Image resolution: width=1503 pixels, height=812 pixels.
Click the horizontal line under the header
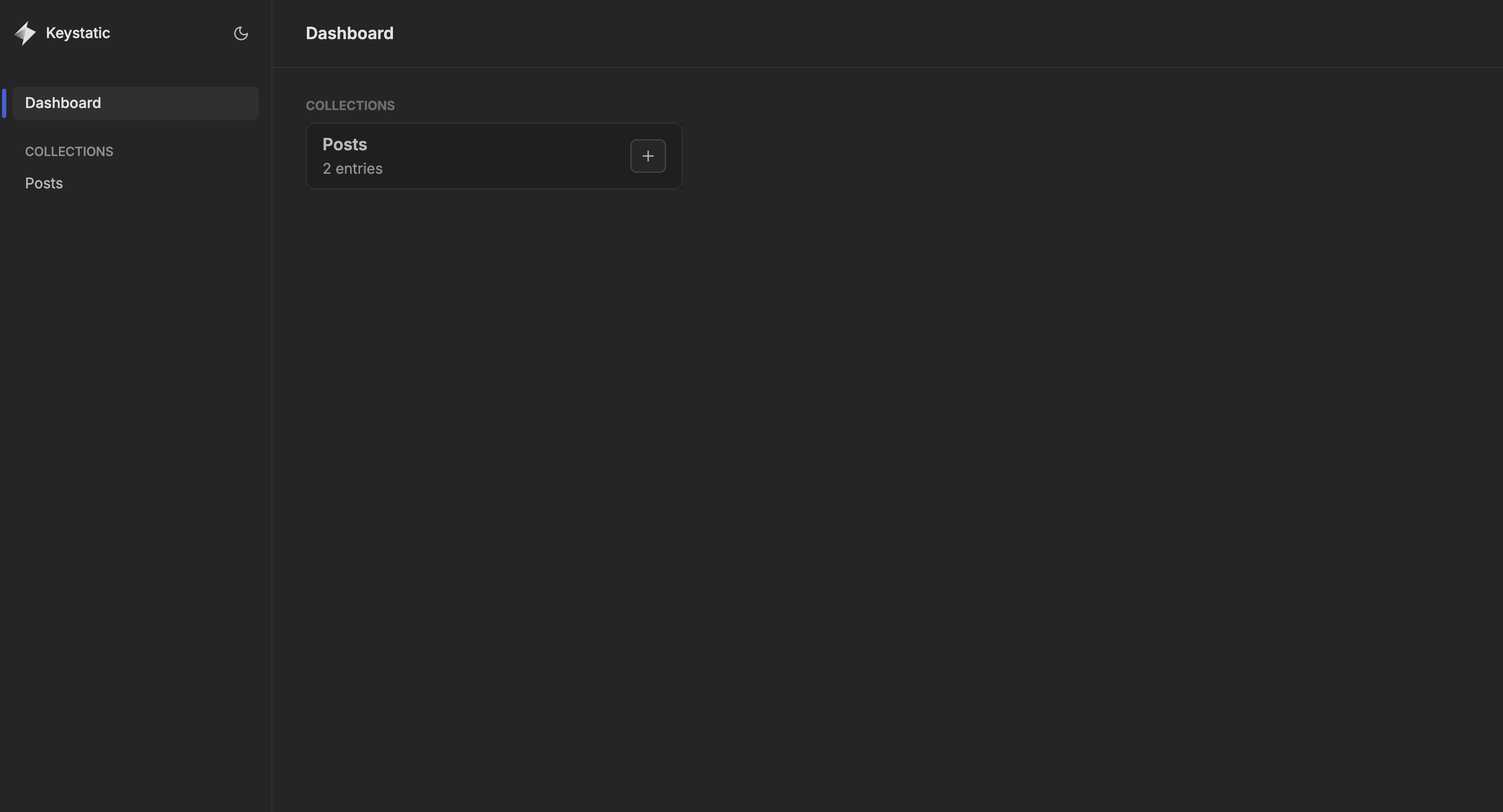coord(875,67)
